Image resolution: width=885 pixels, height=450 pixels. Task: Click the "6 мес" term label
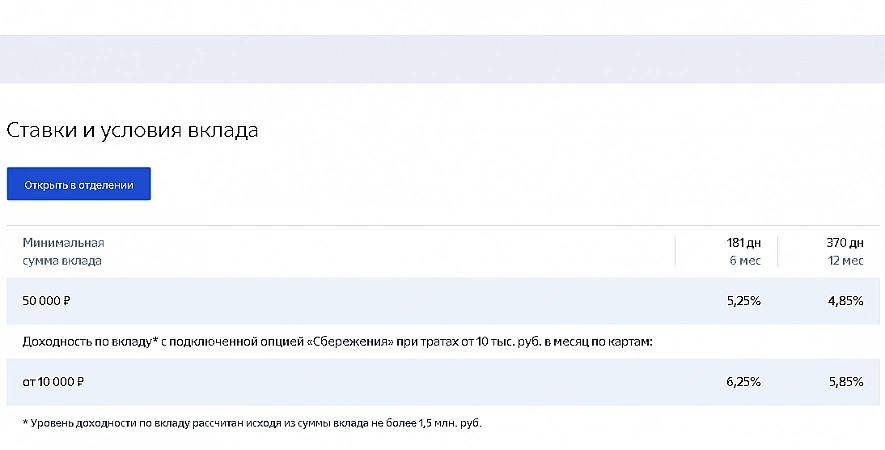click(x=747, y=261)
